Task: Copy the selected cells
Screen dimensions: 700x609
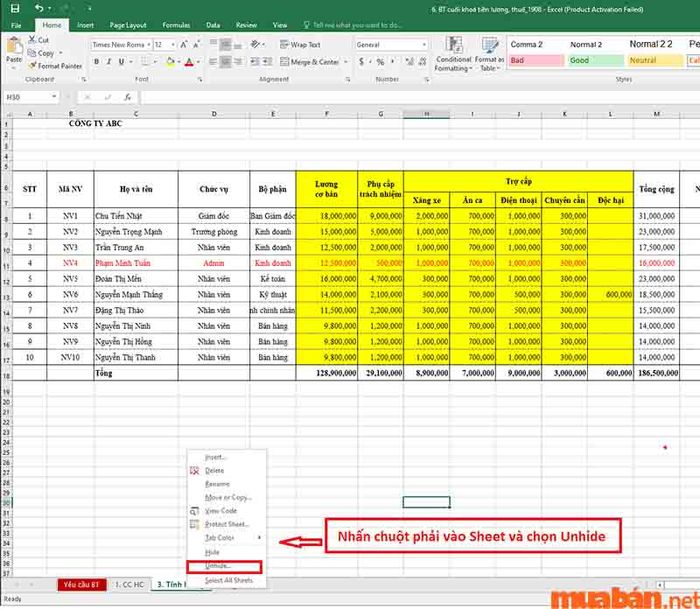Action: coord(41,53)
